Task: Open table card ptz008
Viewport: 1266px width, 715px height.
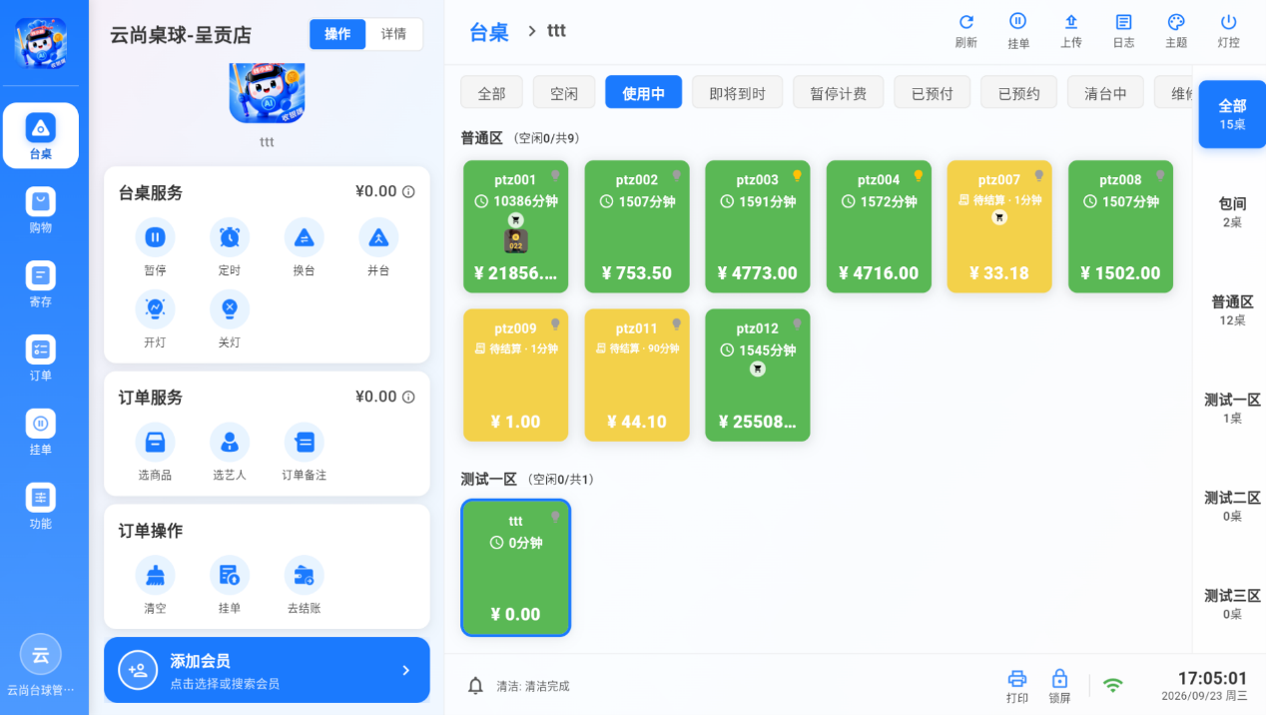Action: [x=1121, y=227]
